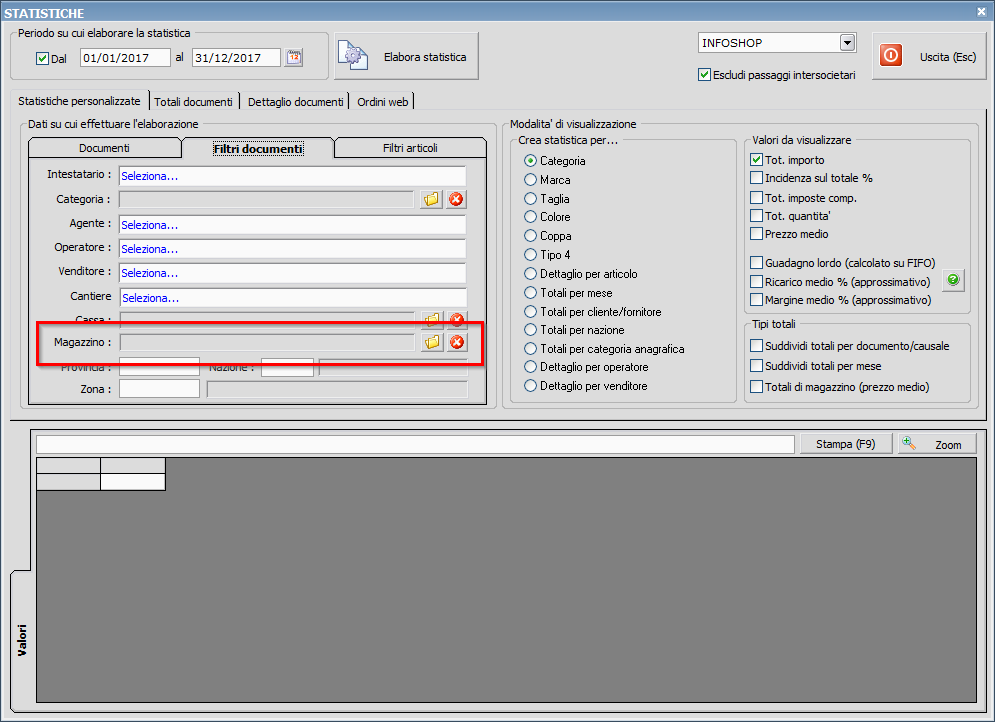This screenshot has width=995, height=722.
Task: Enable Incidenza sul totale % checkbox
Action: click(756, 178)
